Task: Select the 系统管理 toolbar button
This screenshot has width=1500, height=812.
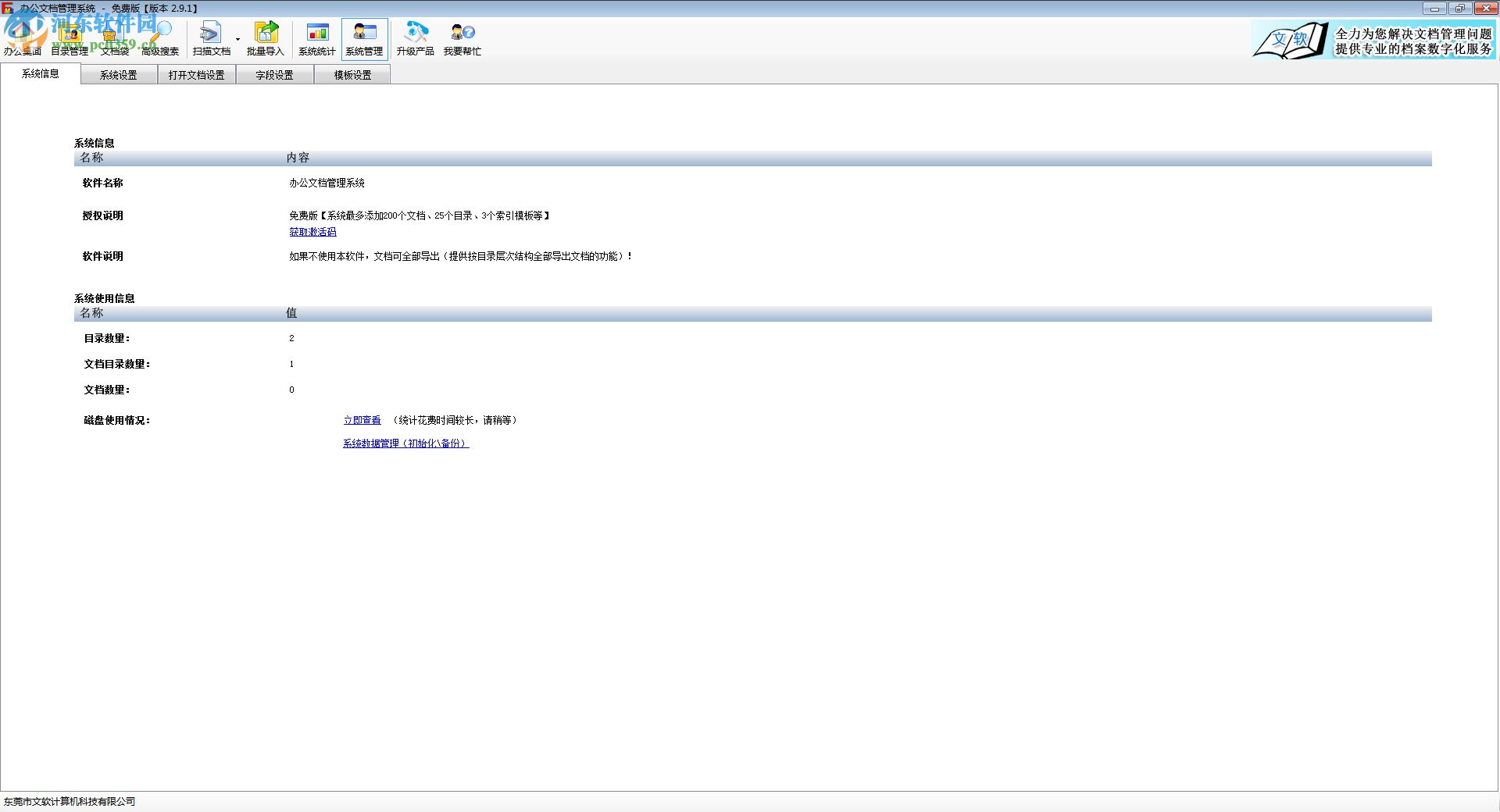Action: tap(364, 39)
